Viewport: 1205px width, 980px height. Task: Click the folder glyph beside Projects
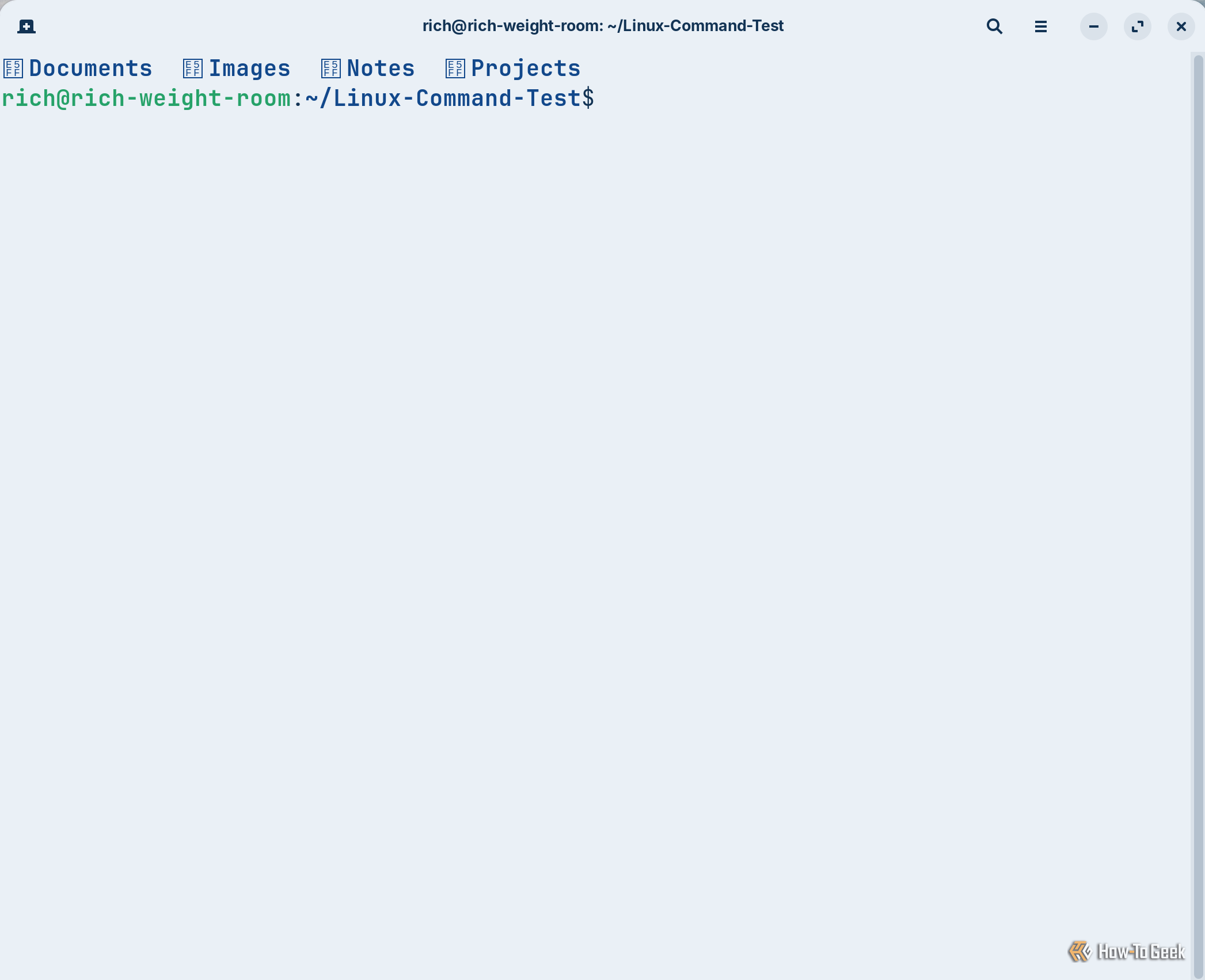click(x=455, y=68)
